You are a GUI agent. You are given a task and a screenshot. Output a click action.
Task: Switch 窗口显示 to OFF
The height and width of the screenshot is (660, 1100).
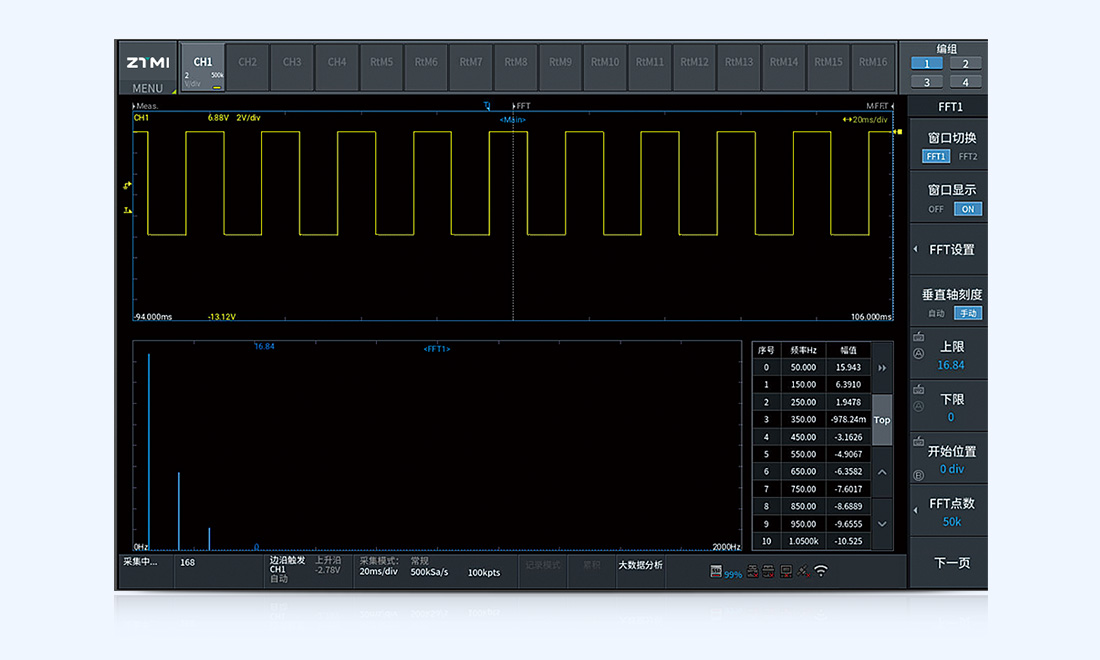[x=936, y=209]
